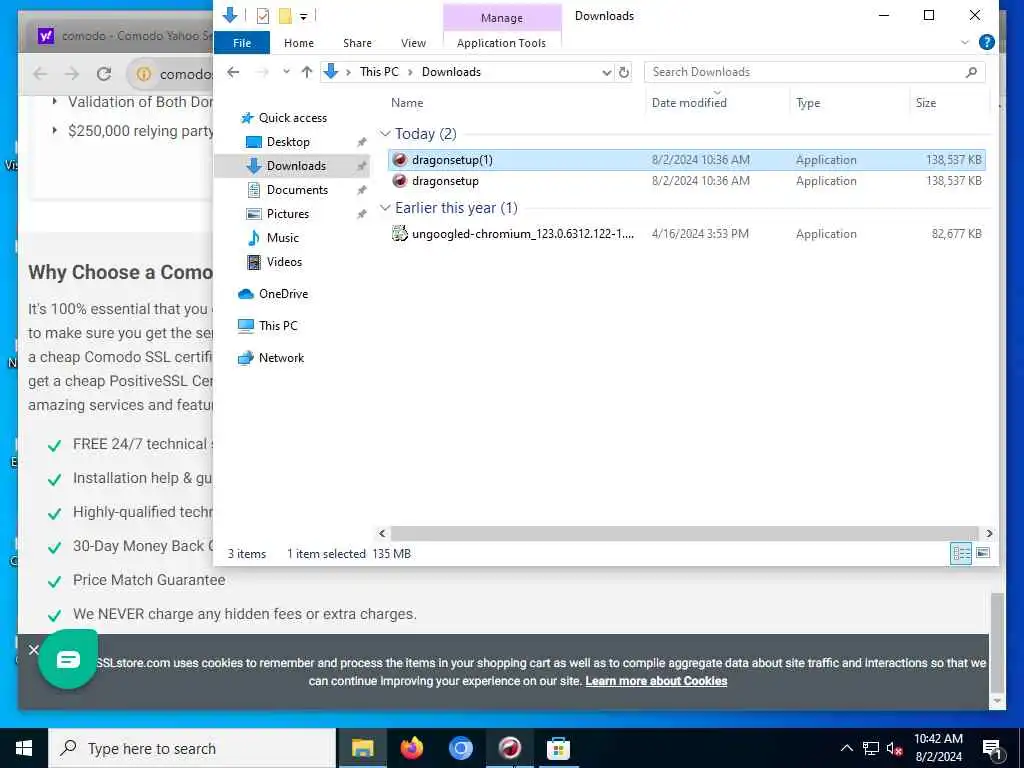Image resolution: width=1024 pixels, height=768 pixels.
Task: Open the View ribbon tab
Action: [413, 43]
